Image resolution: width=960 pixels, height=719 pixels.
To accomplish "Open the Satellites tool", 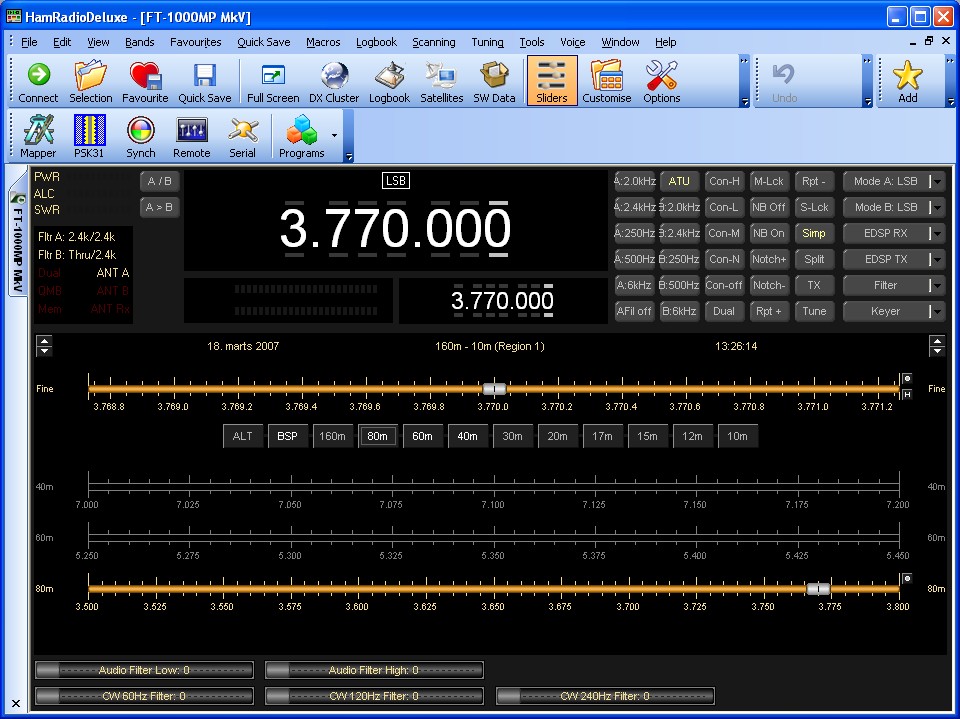I will point(441,81).
